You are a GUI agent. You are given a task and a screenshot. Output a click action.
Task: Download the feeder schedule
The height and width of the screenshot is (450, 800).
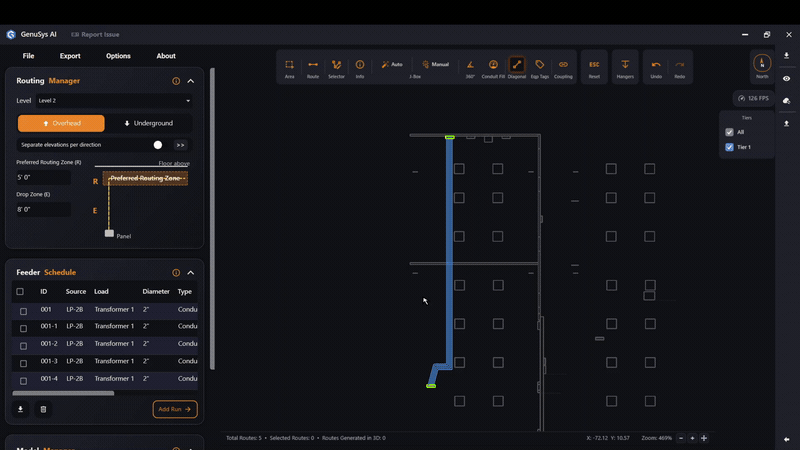pyautogui.click(x=20, y=409)
